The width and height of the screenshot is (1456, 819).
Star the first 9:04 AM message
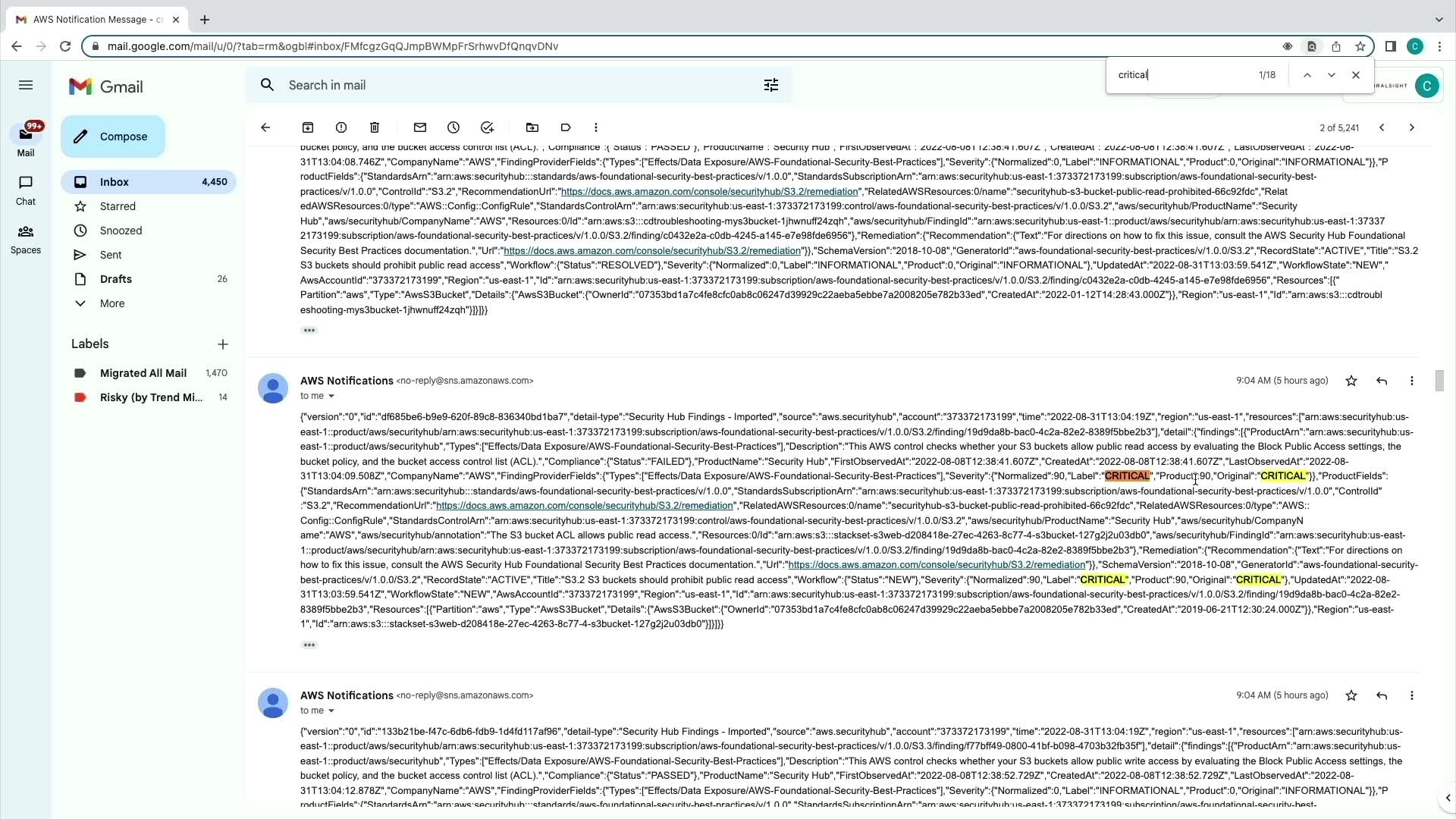[x=1351, y=381]
